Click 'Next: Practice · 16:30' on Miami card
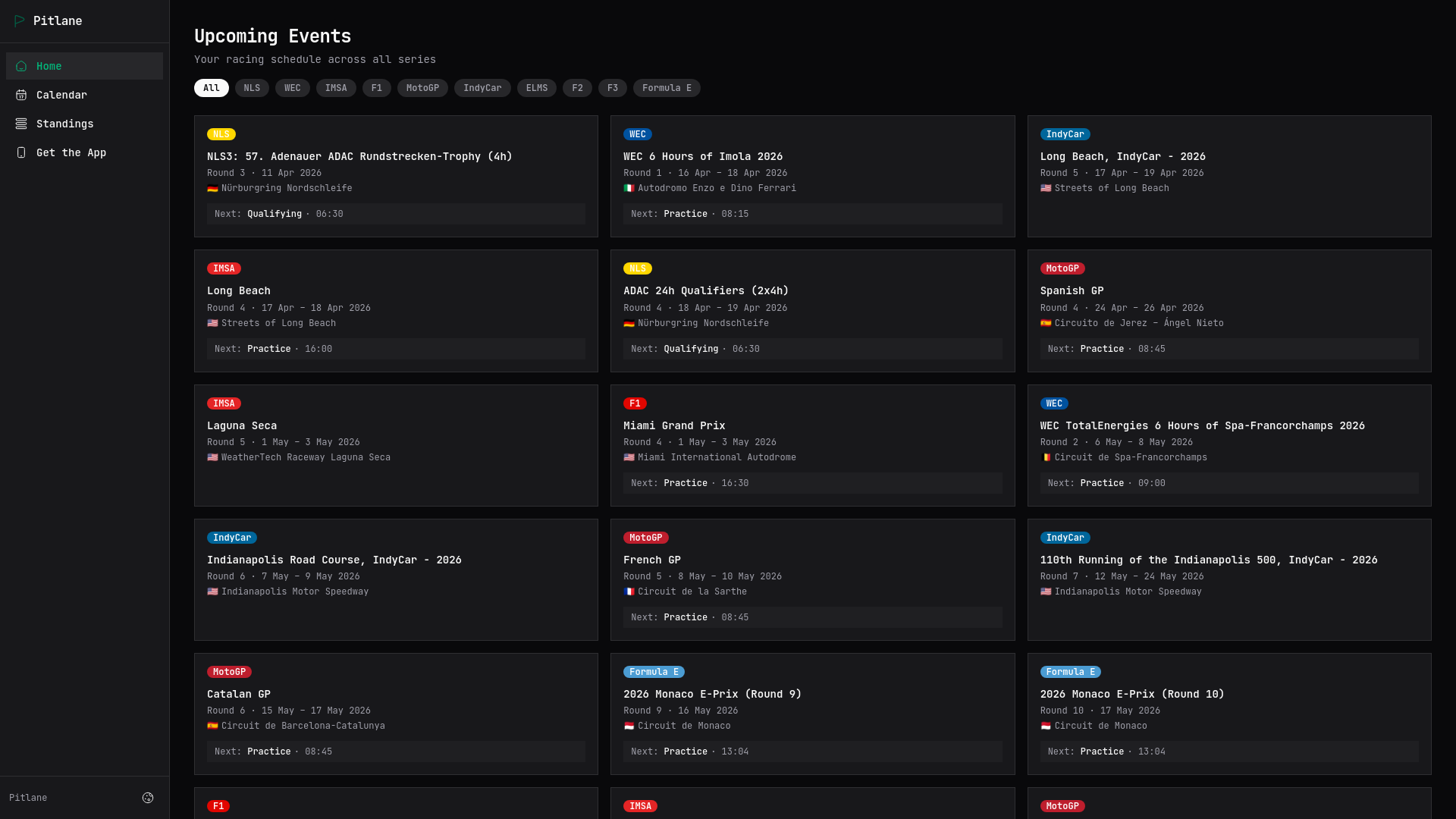Image resolution: width=1456 pixels, height=819 pixels. pyautogui.click(x=813, y=483)
